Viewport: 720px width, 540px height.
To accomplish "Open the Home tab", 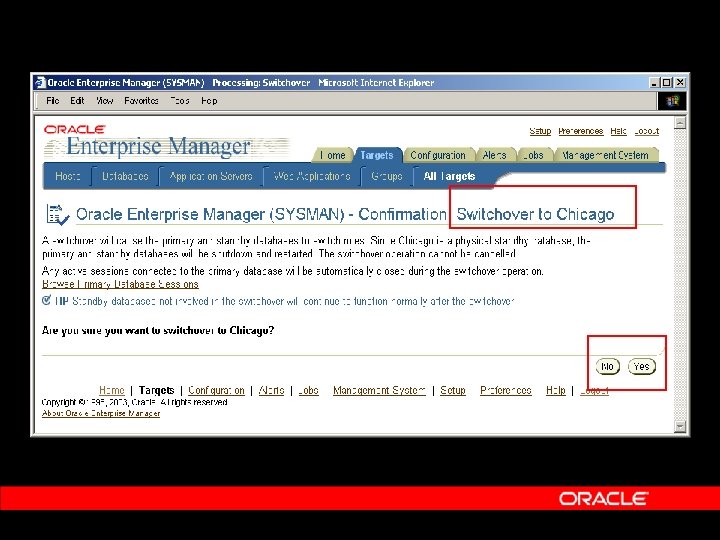I will [332, 155].
